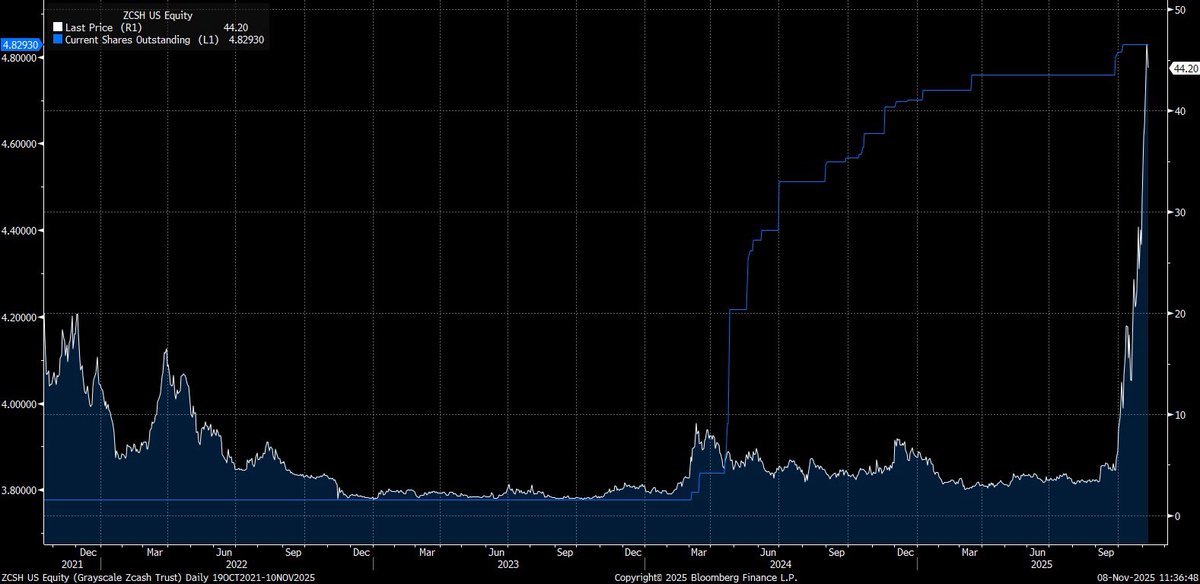
Task: Click the 0 right axis label
Action: (1178, 516)
